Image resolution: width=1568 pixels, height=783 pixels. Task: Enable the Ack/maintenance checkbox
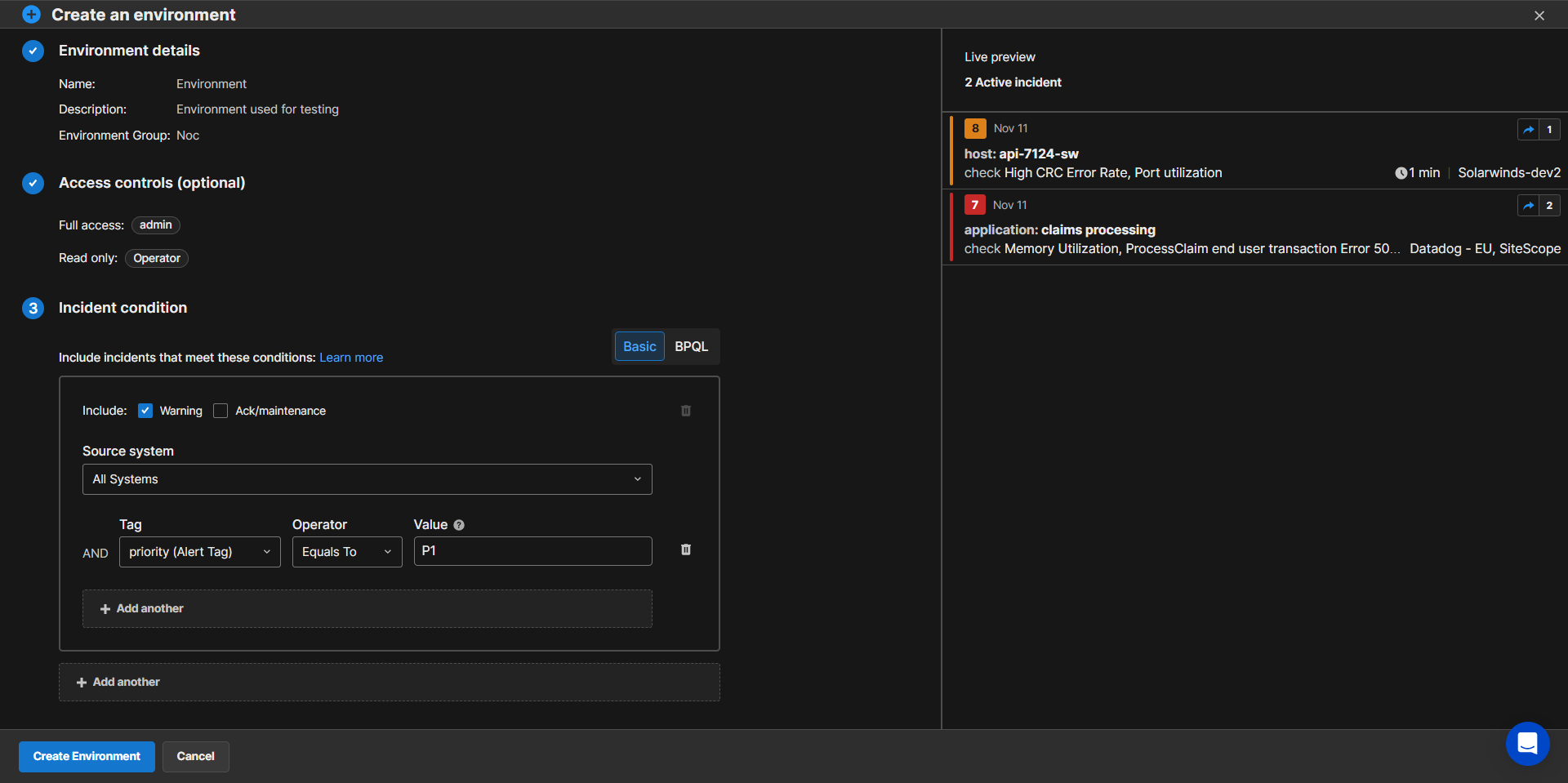[220, 411]
